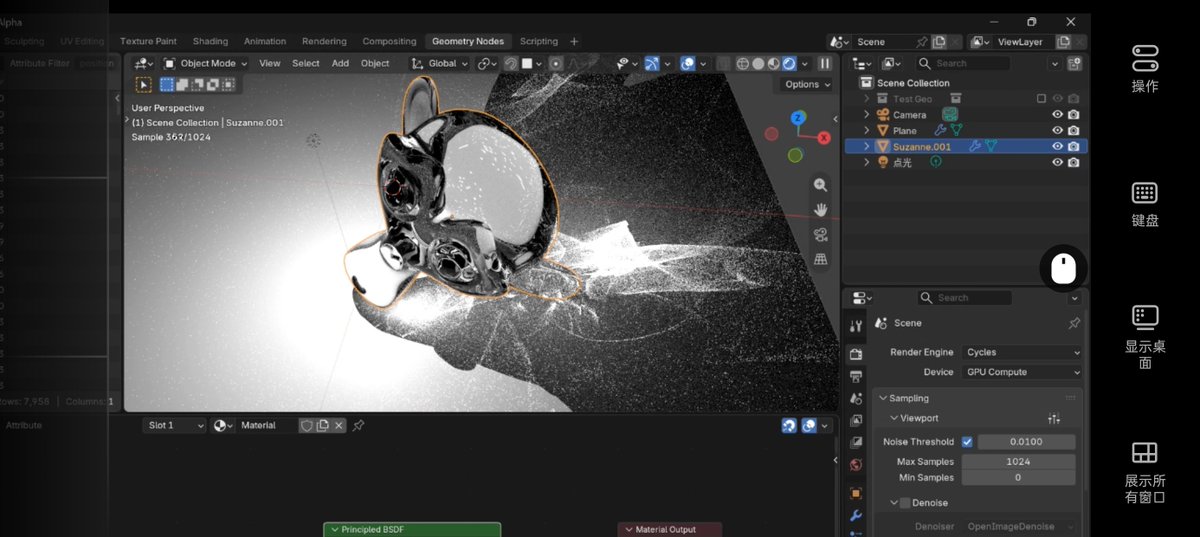The width and height of the screenshot is (1200, 537).
Task: Open the Zoom in/out viewport gizmo
Action: click(x=820, y=185)
